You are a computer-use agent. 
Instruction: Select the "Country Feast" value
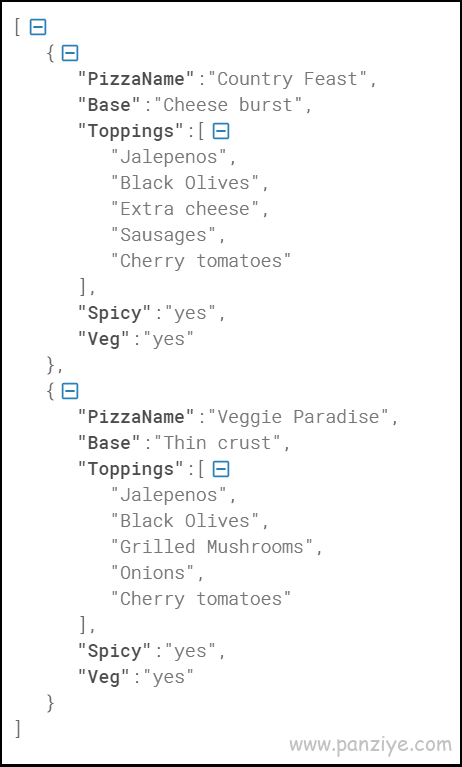tap(287, 79)
